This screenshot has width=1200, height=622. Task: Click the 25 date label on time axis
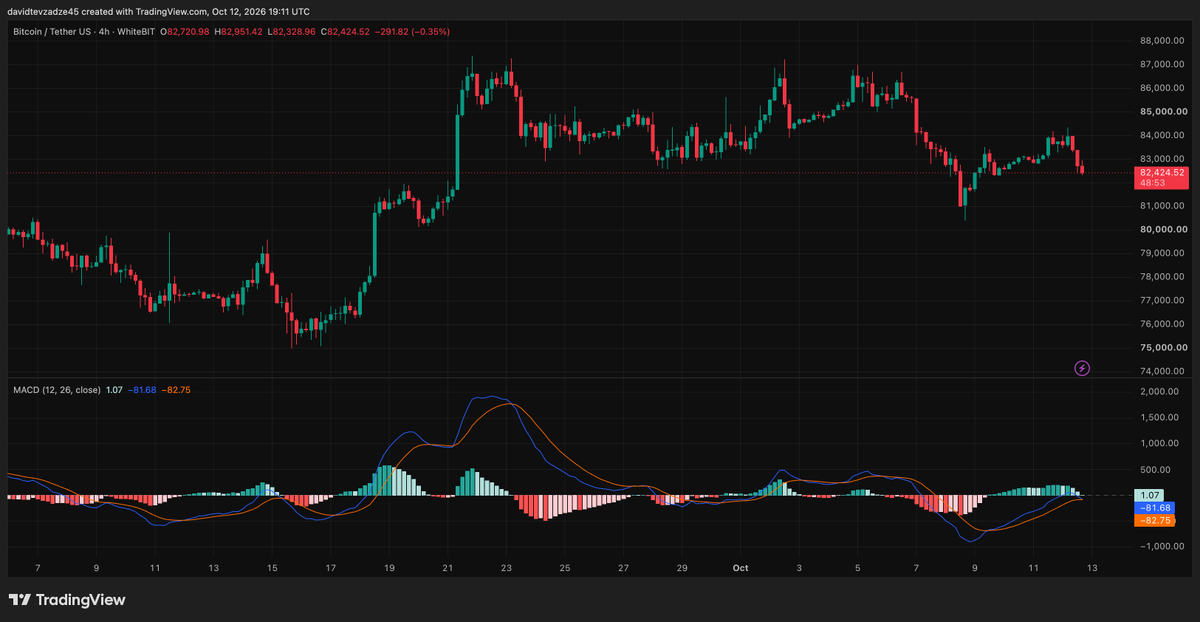[x=565, y=568]
